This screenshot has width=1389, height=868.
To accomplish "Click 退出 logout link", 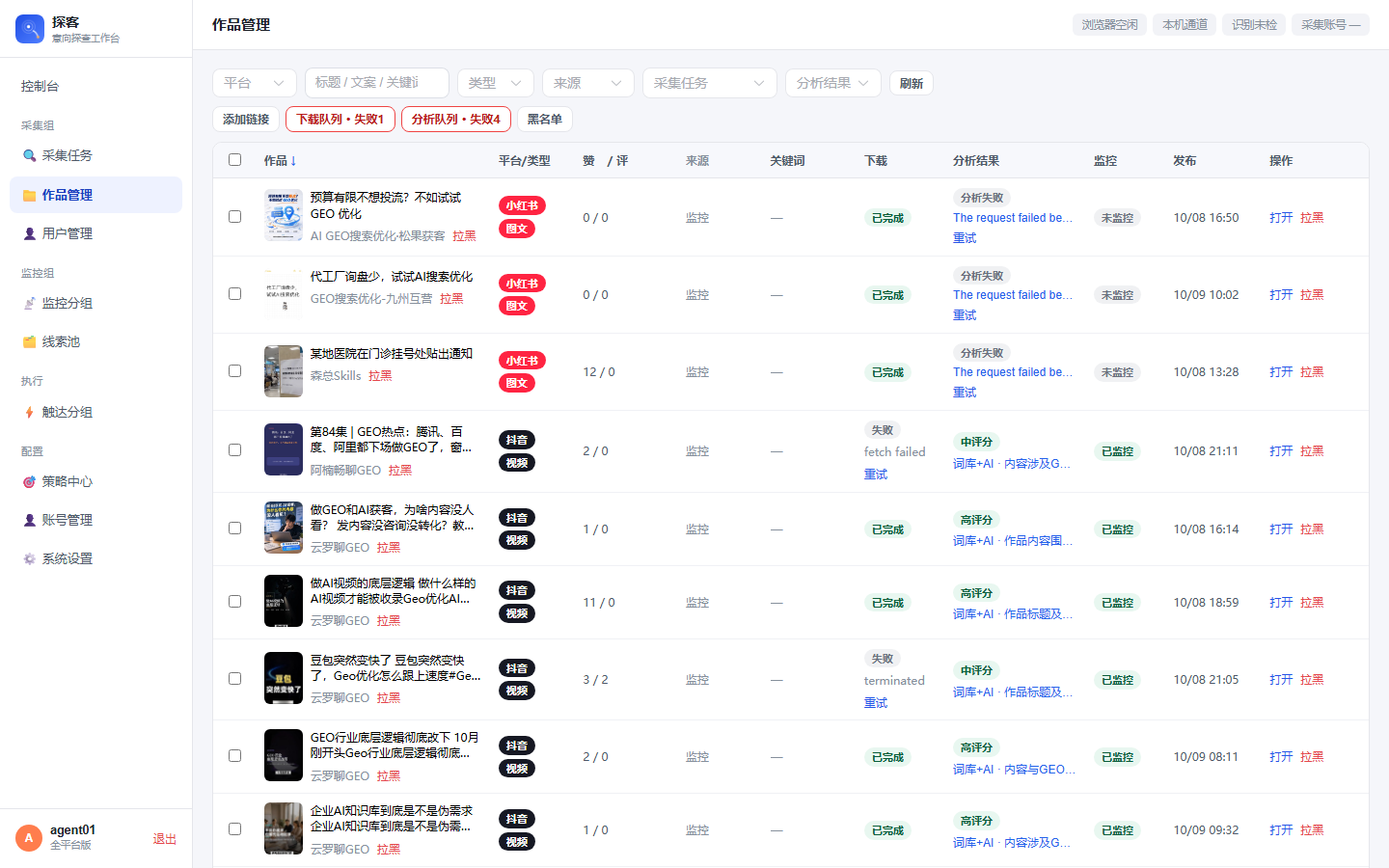I will (x=165, y=839).
